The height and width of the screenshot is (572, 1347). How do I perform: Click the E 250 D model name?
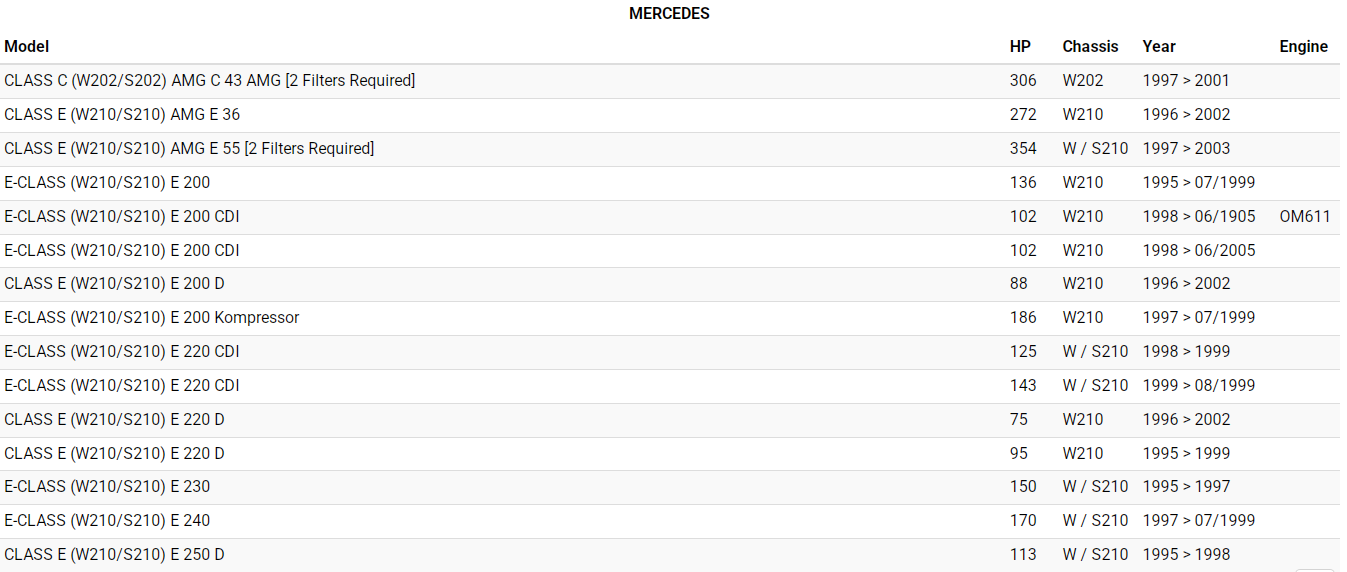114,554
